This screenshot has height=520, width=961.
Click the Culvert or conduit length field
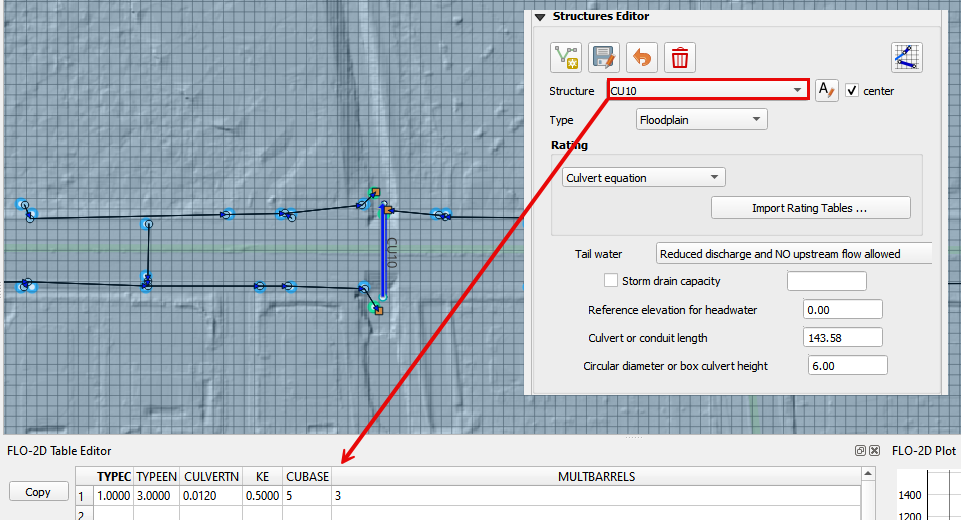click(x=842, y=338)
